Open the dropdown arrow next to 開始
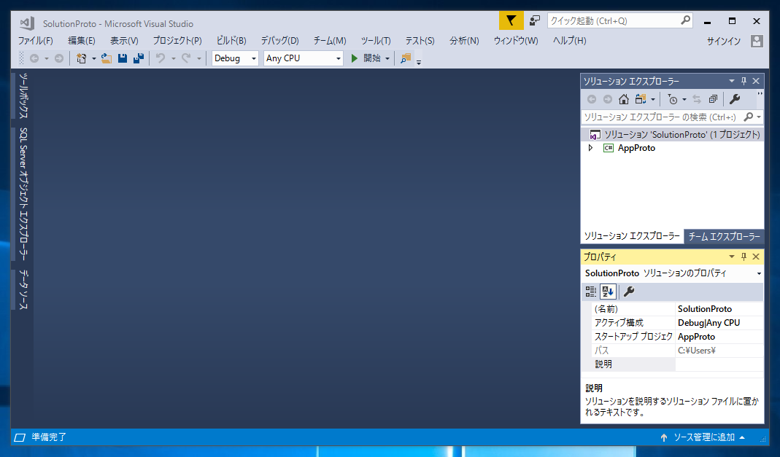 coord(388,58)
